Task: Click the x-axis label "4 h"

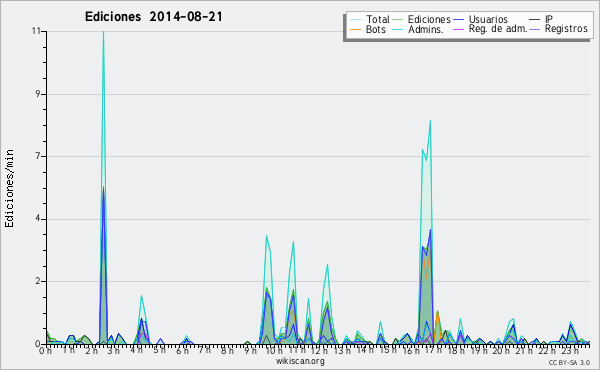Action: click(137, 350)
